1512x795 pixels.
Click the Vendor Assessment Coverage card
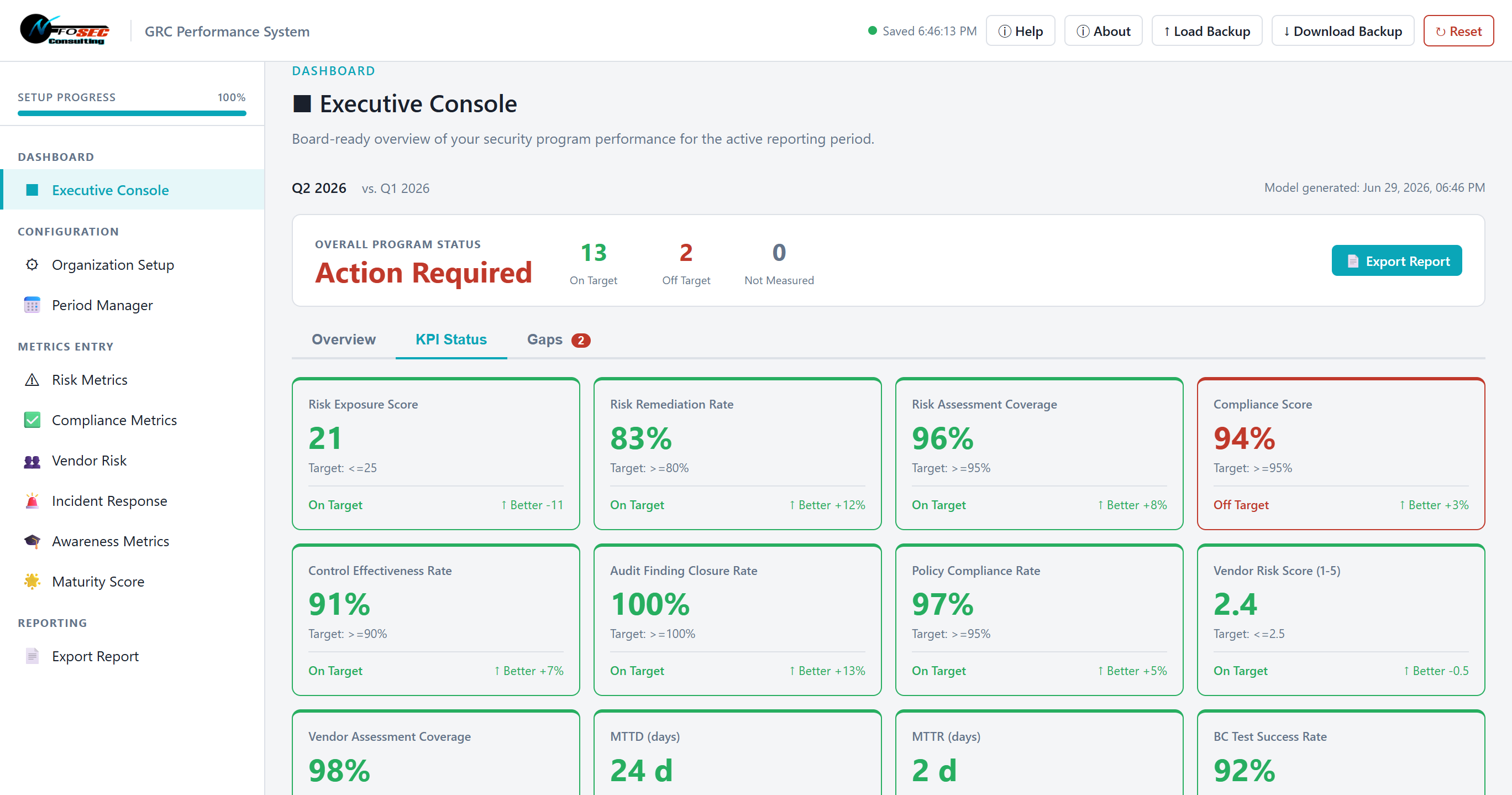pos(435,752)
